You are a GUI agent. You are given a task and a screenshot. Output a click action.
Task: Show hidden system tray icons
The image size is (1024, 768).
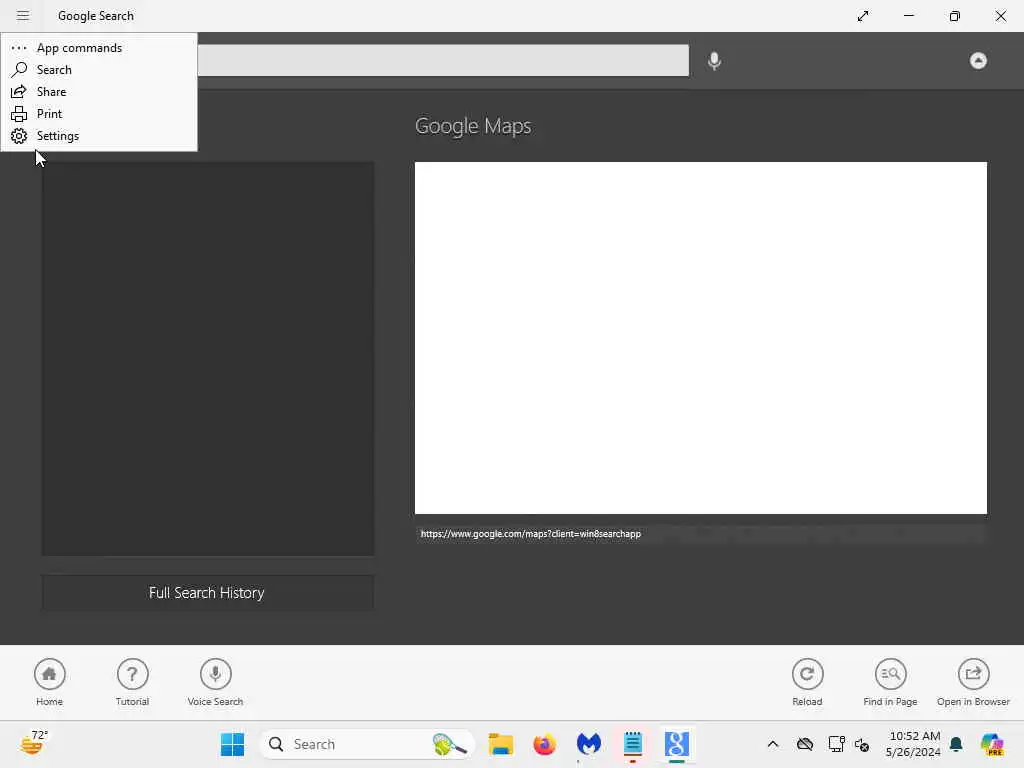(773, 744)
